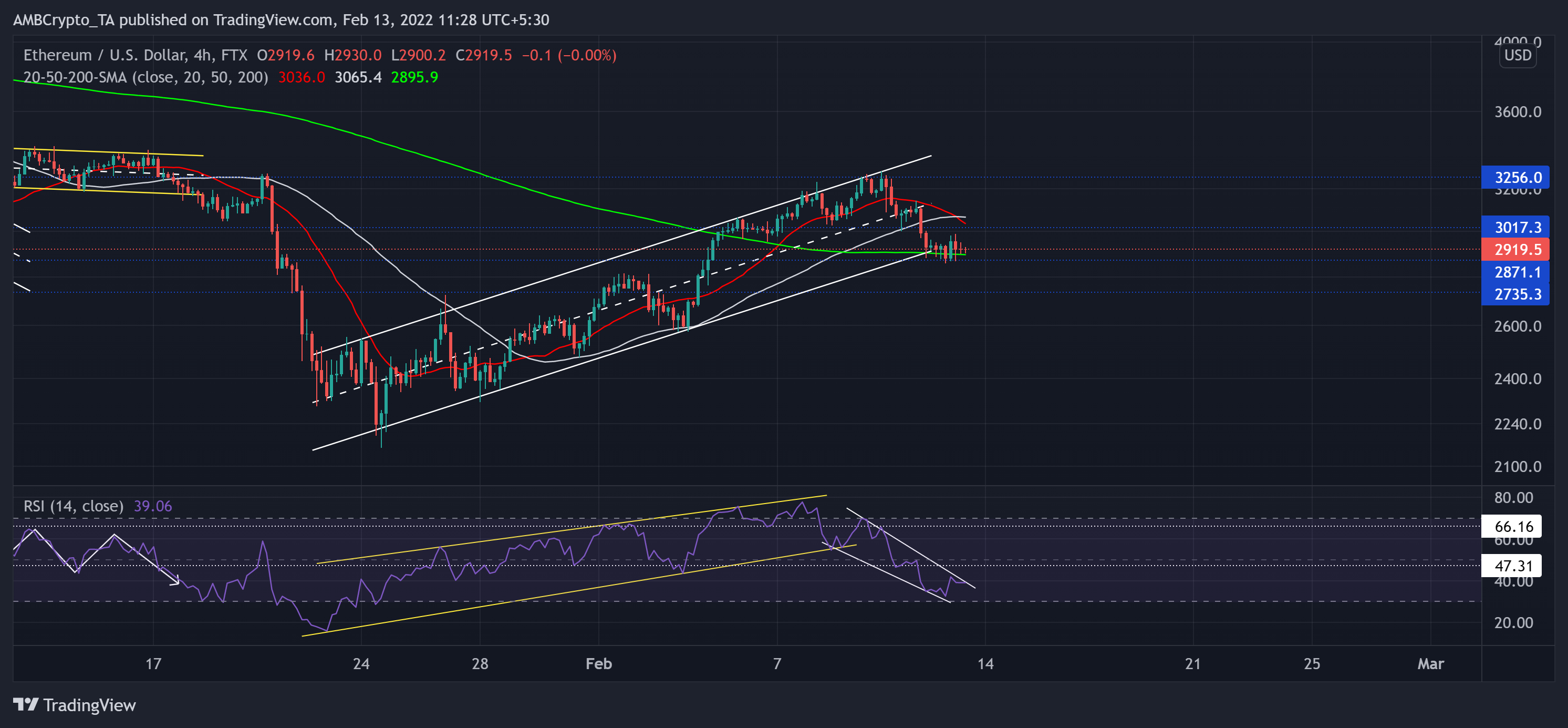
Task: Click the 21 date on time axis
Action: pyautogui.click(x=1192, y=663)
